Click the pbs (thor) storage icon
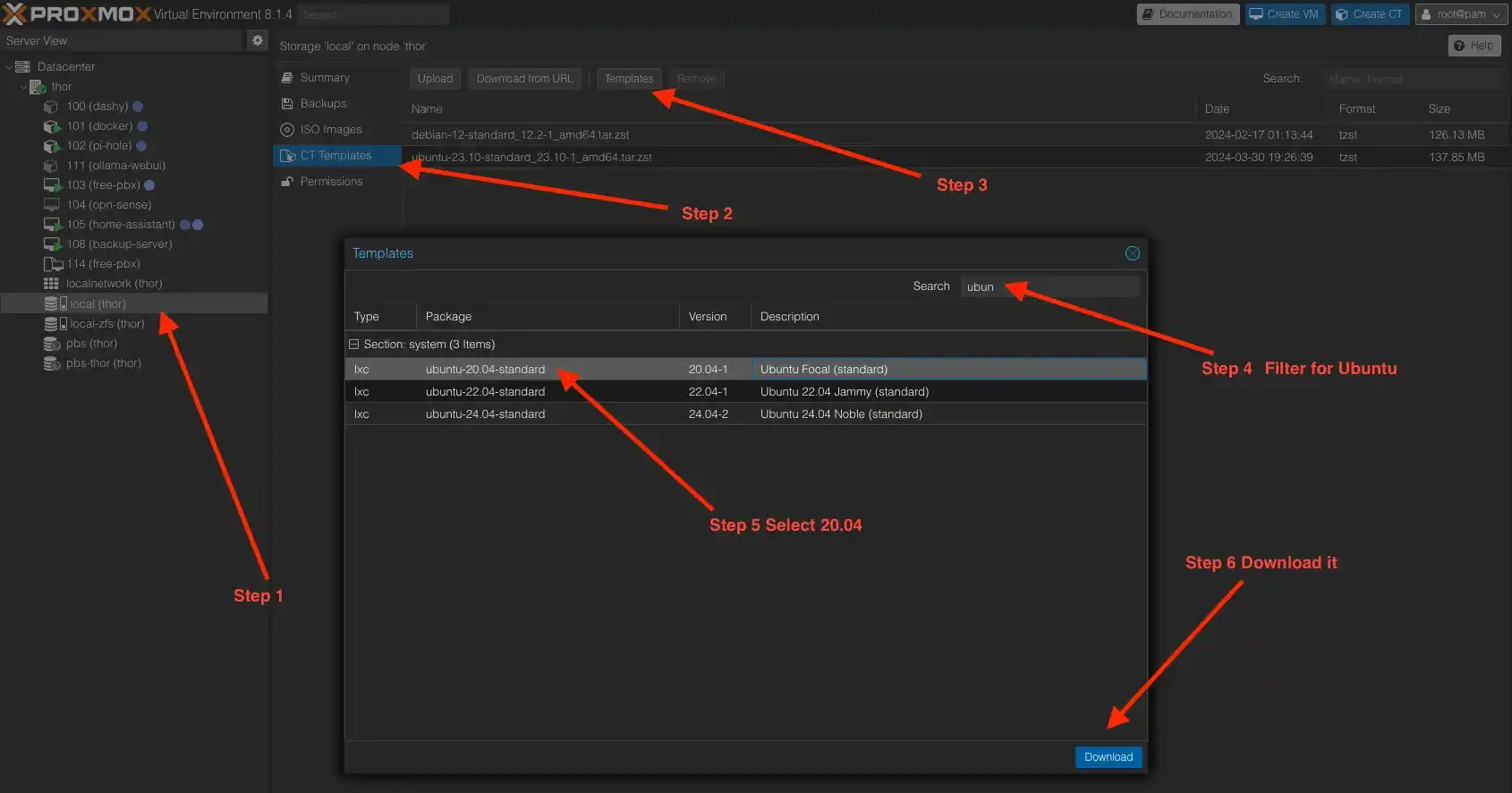Image resolution: width=1512 pixels, height=793 pixels. click(x=51, y=344)
